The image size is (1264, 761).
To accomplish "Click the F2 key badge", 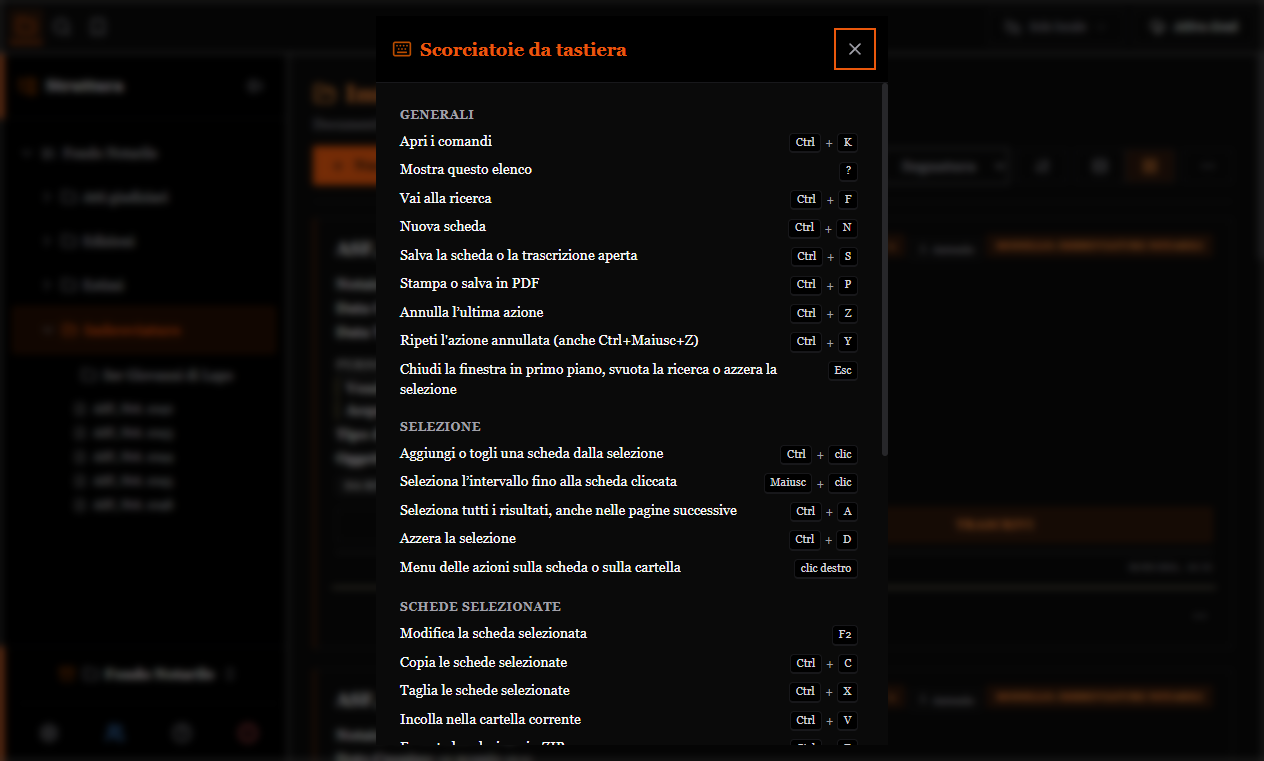I will pyautogui.click(x=845, y=635).
